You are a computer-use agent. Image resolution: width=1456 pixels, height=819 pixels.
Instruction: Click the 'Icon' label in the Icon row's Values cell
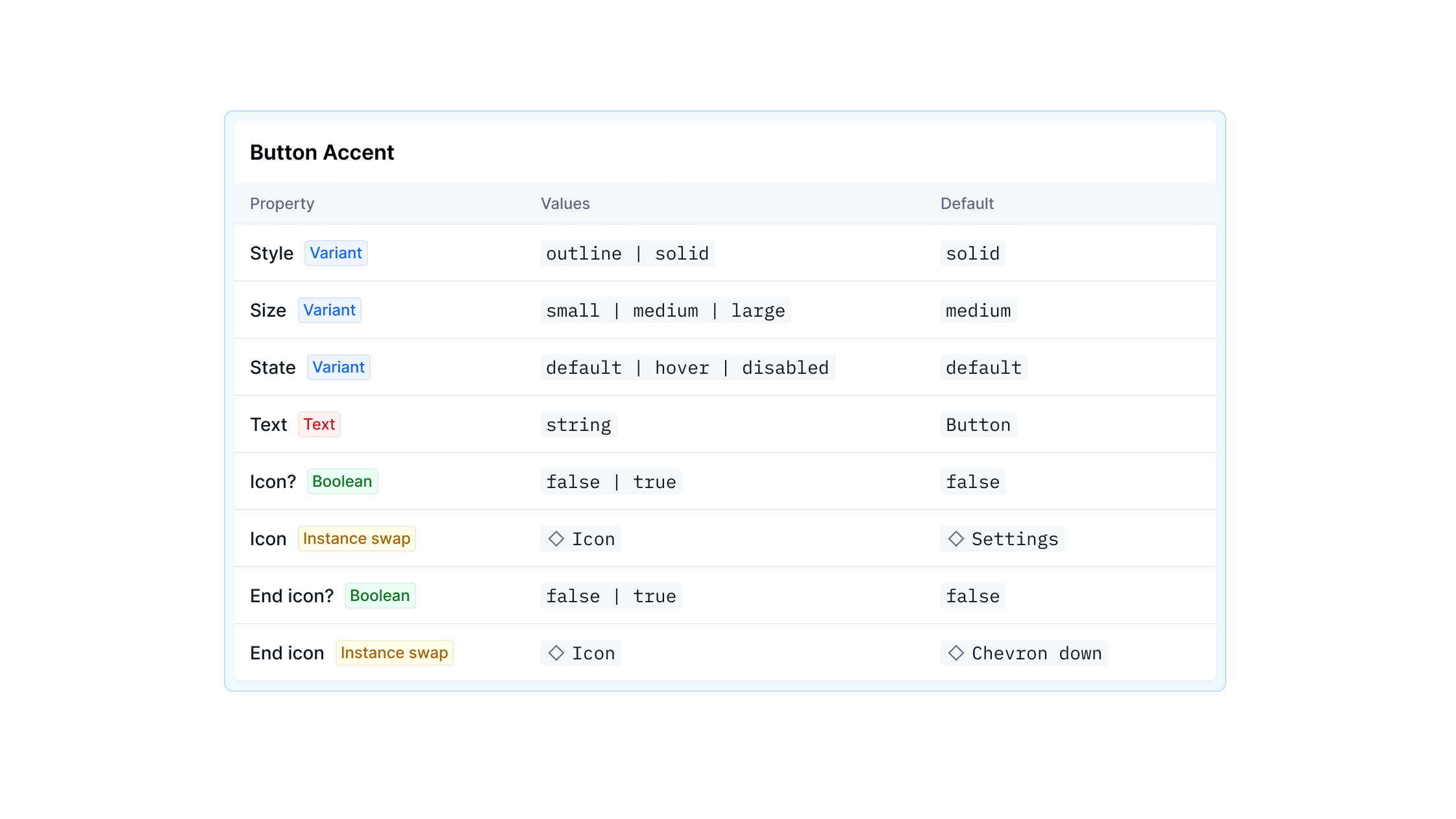pyautogui.click(x=593, y=539)
